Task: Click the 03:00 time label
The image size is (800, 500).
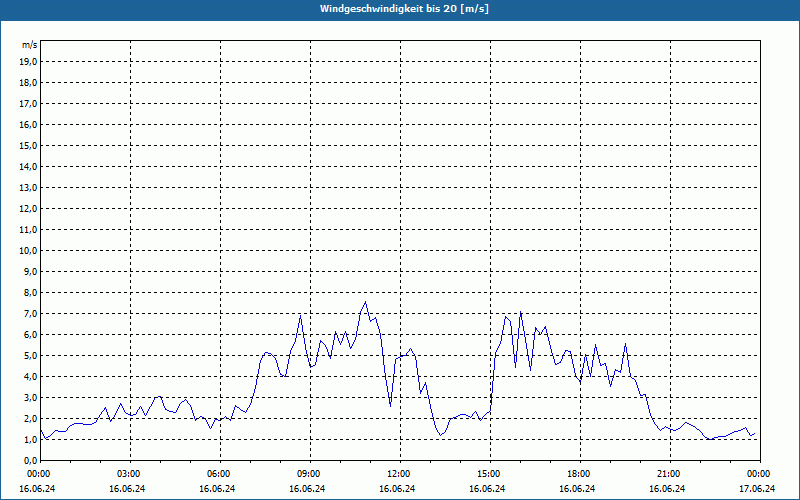Action: tap(131, 474)
